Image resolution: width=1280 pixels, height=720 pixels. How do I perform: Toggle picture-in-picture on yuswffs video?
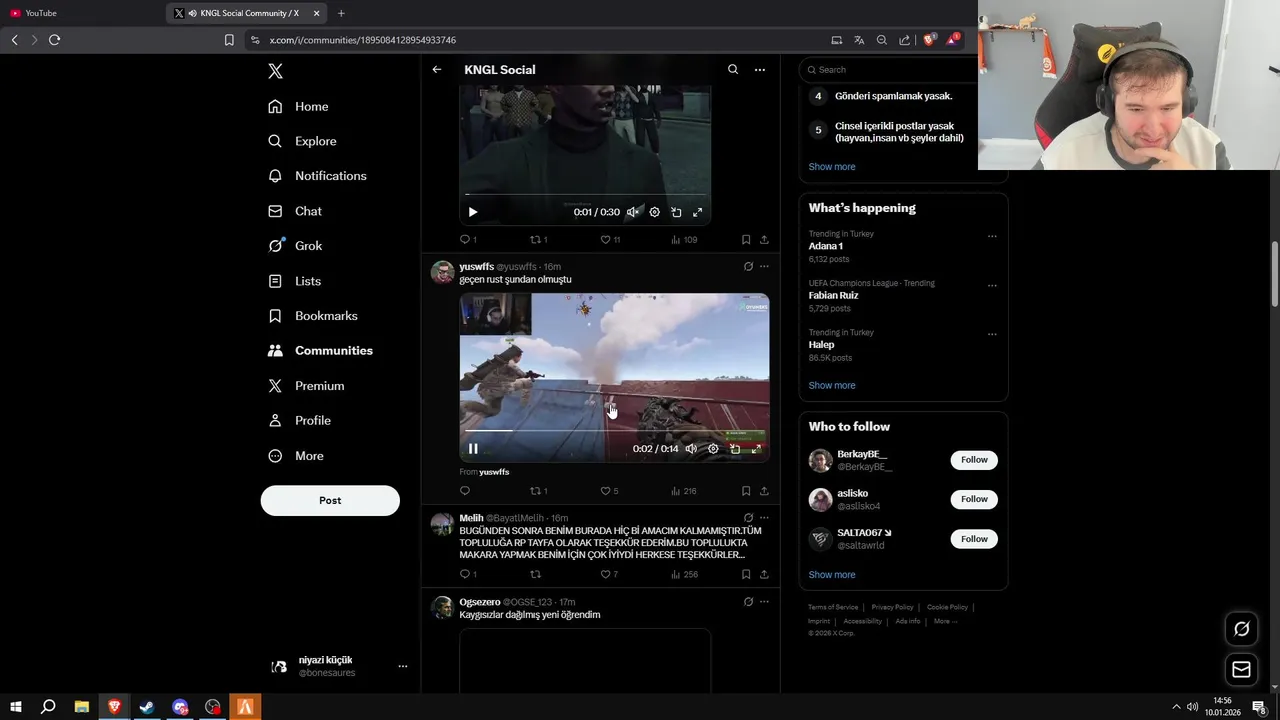tap(735, 449)
